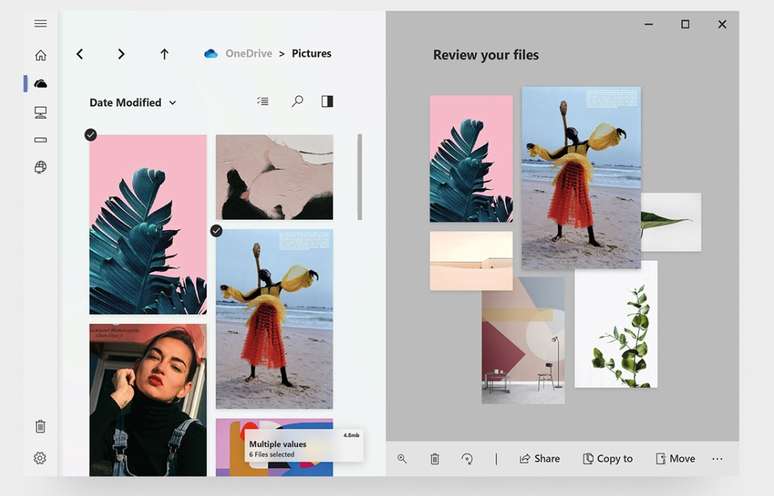Select the torn paper abstract thumbnail
This screenshot has width=774, height=496.
point(274,177)
